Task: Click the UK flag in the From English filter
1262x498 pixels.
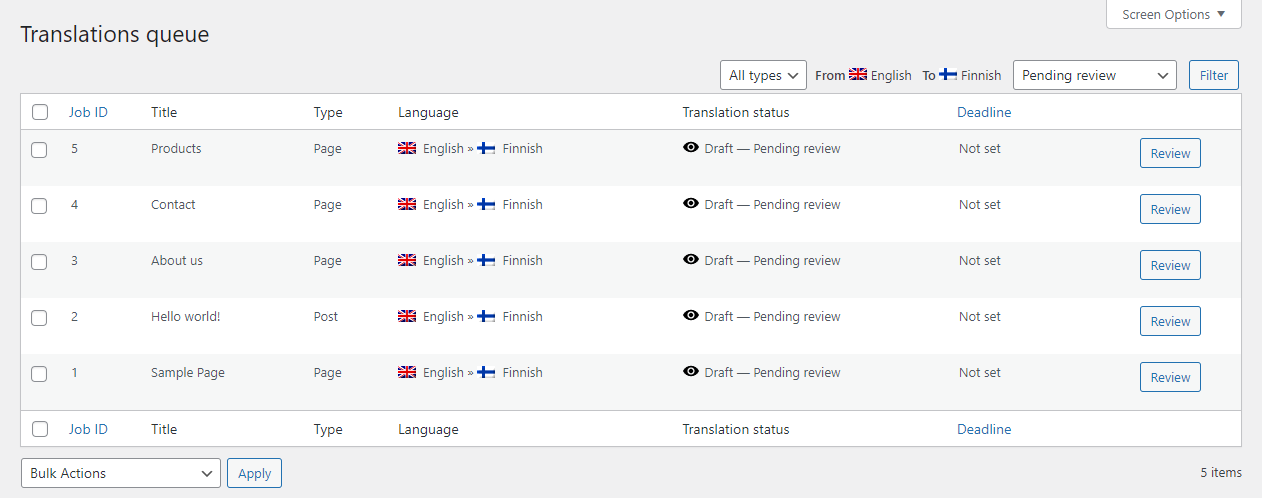Action: (x=858, y=74)
